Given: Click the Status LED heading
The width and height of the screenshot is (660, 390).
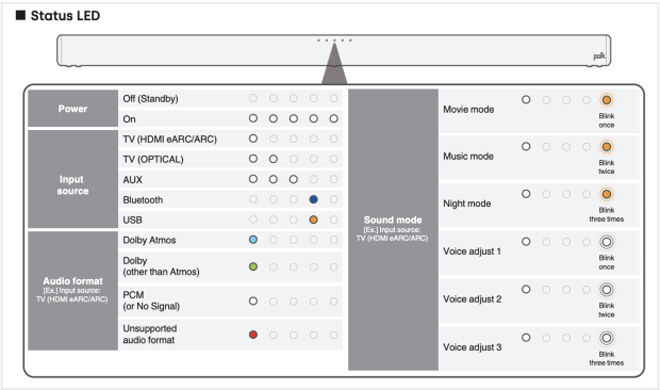Looking at the screenshot, I should pos(65,16).
